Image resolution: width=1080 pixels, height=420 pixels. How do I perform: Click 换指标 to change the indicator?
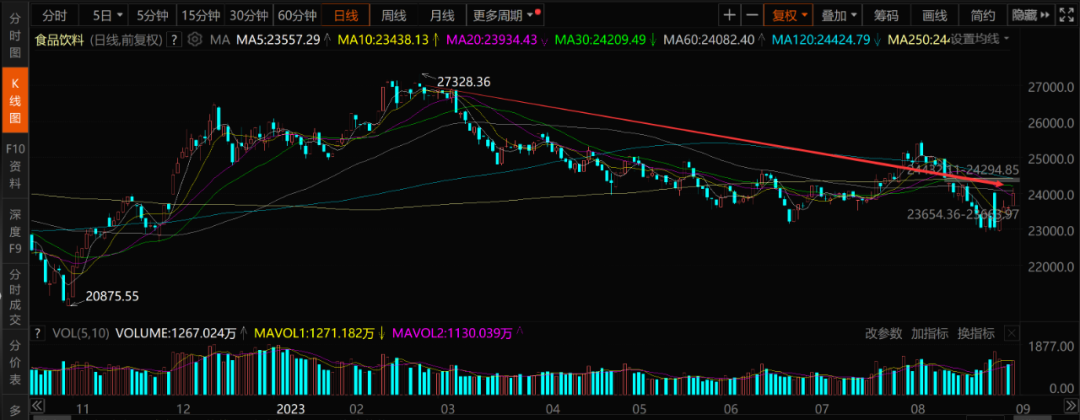975,334
